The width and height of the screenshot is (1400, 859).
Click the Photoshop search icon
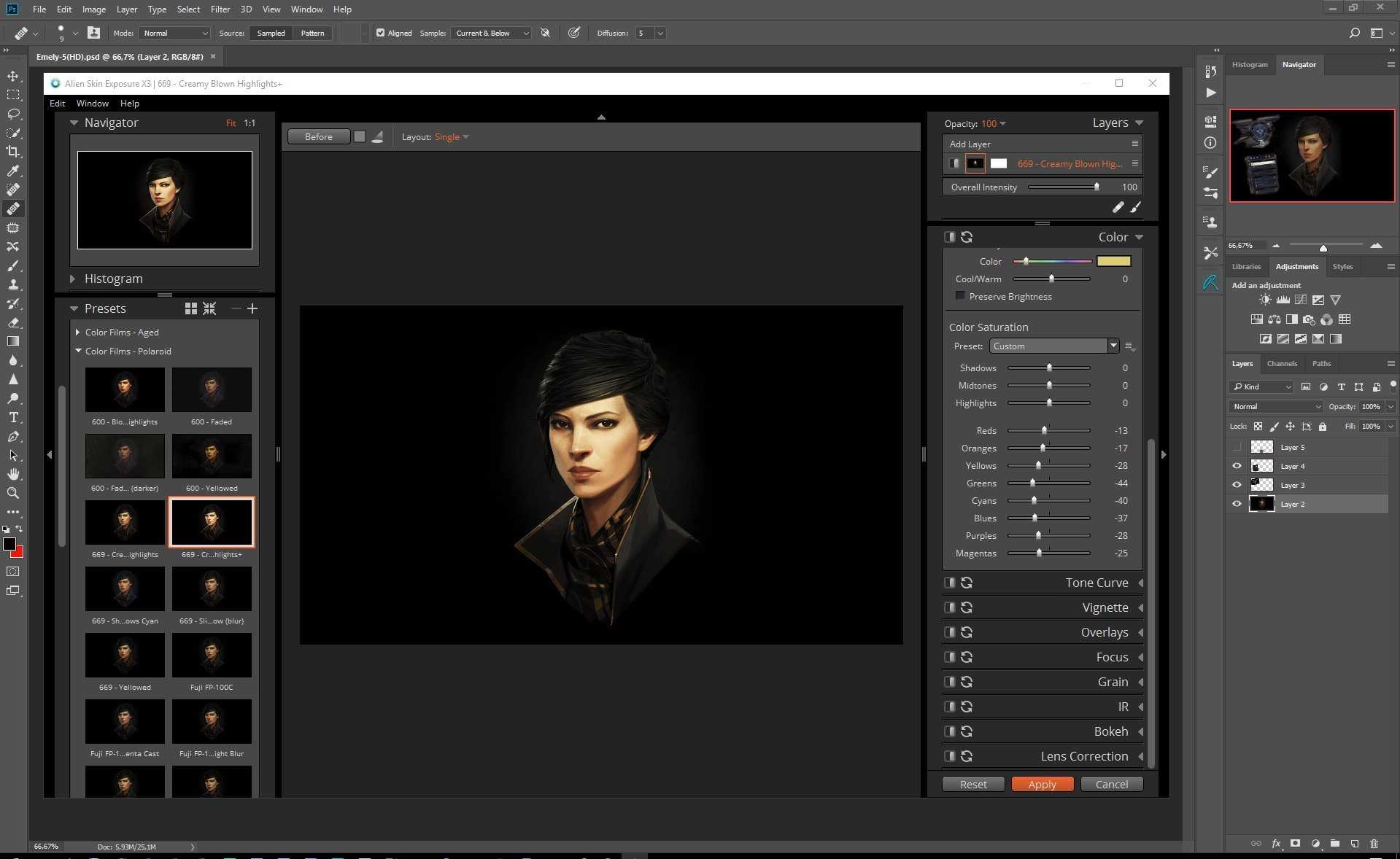point(1354,33)
